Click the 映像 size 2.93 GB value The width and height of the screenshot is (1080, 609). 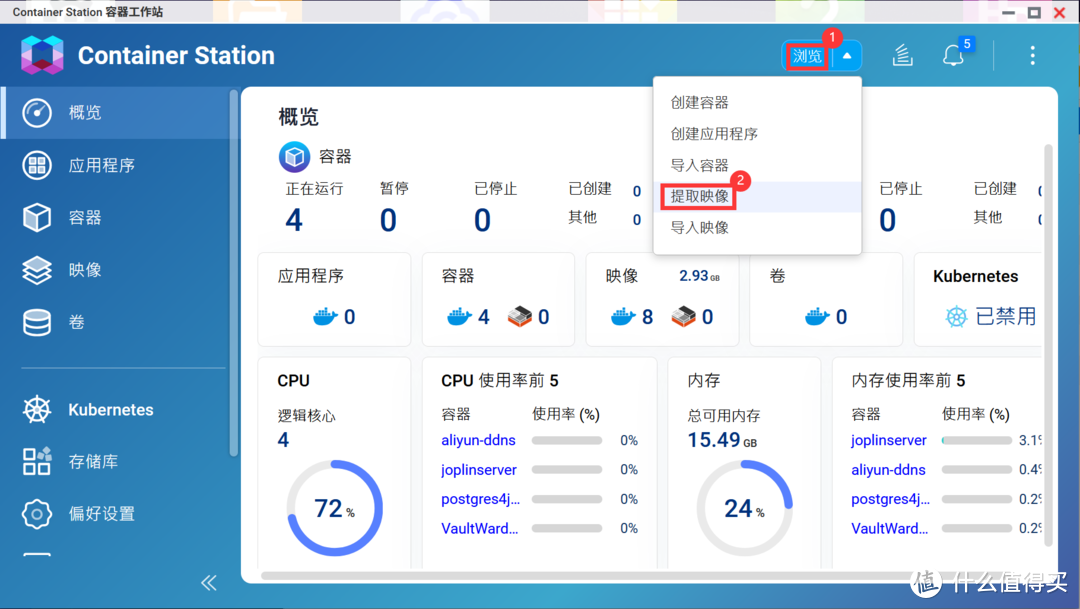[699, 276]
